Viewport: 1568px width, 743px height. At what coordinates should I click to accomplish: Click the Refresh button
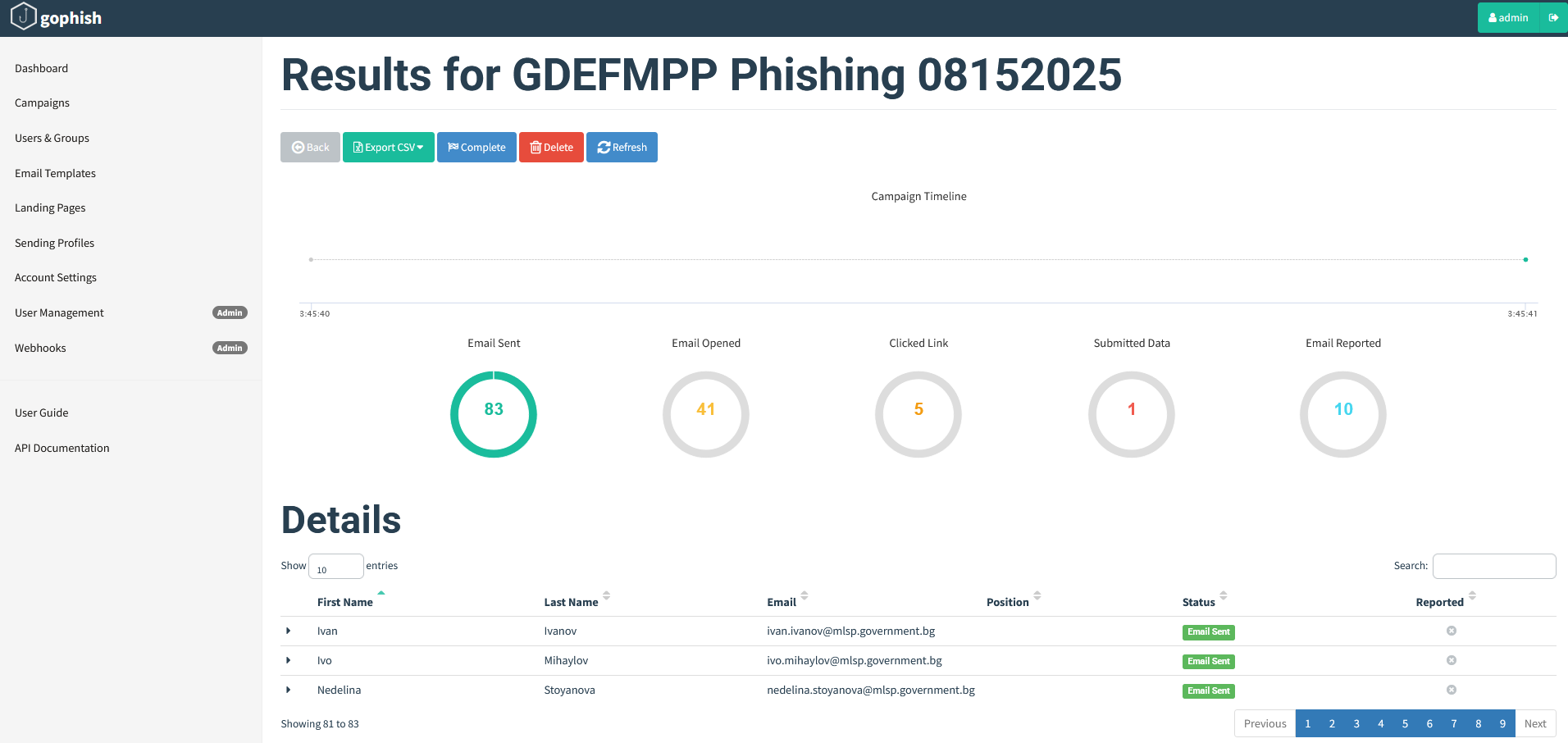tap(622, 148)
